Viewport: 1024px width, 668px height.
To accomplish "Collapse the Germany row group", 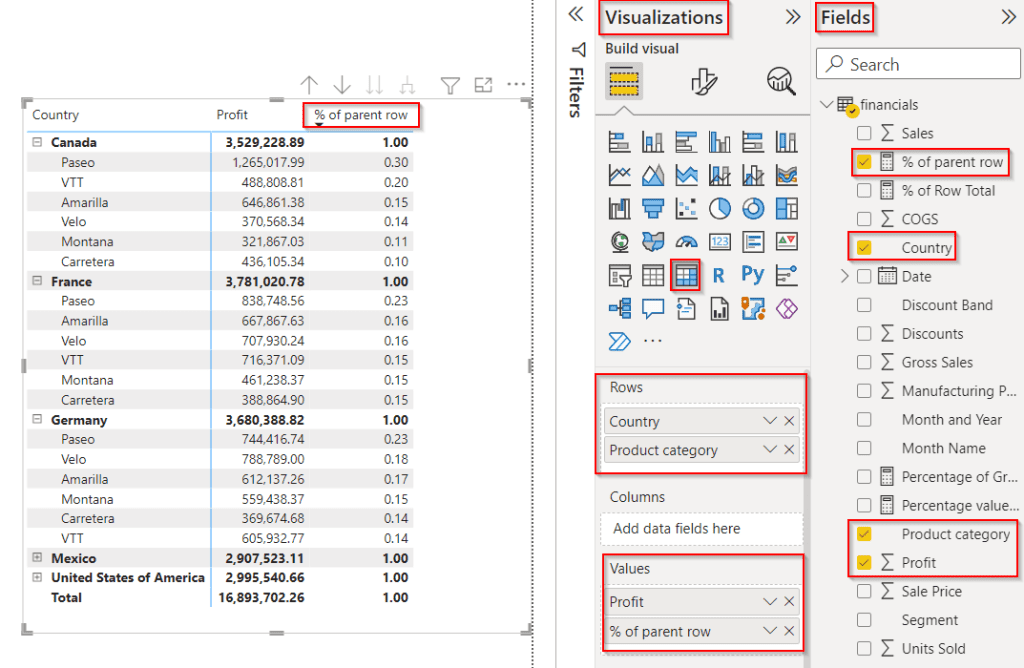I will coord(37,419).
